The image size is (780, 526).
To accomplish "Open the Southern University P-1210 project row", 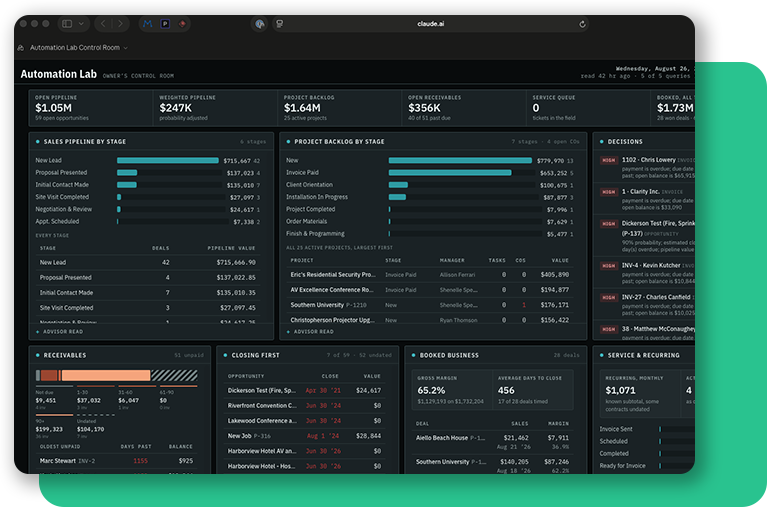I will (x=430, y=305).
